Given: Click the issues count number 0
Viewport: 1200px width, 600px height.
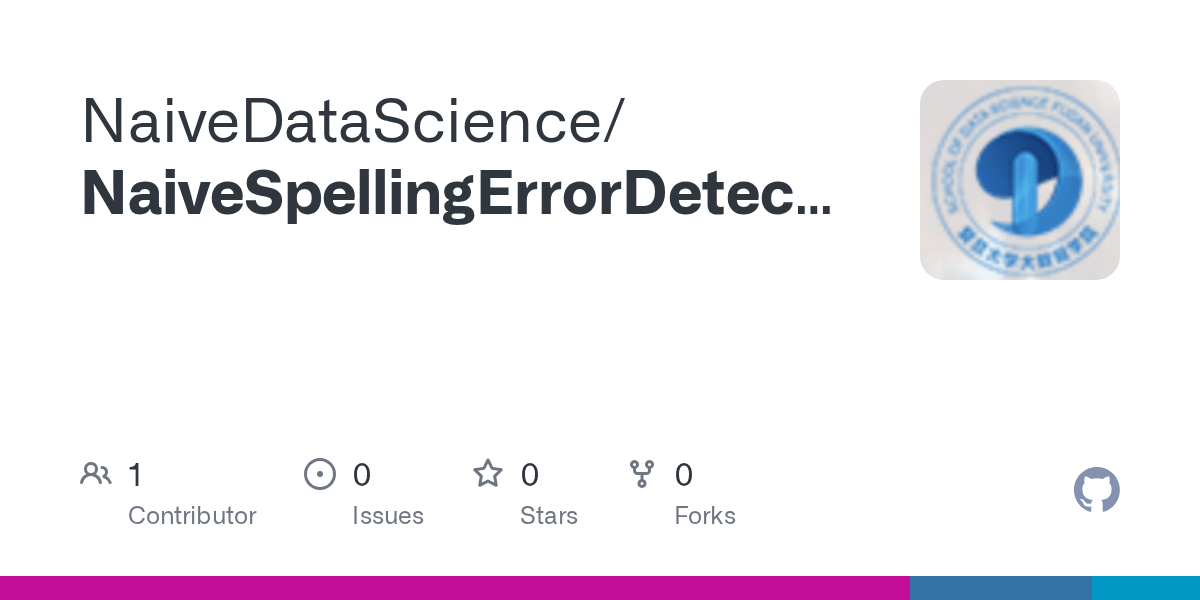Looking at the screenshot, I should pyautogui.click(x=362, y=475).
